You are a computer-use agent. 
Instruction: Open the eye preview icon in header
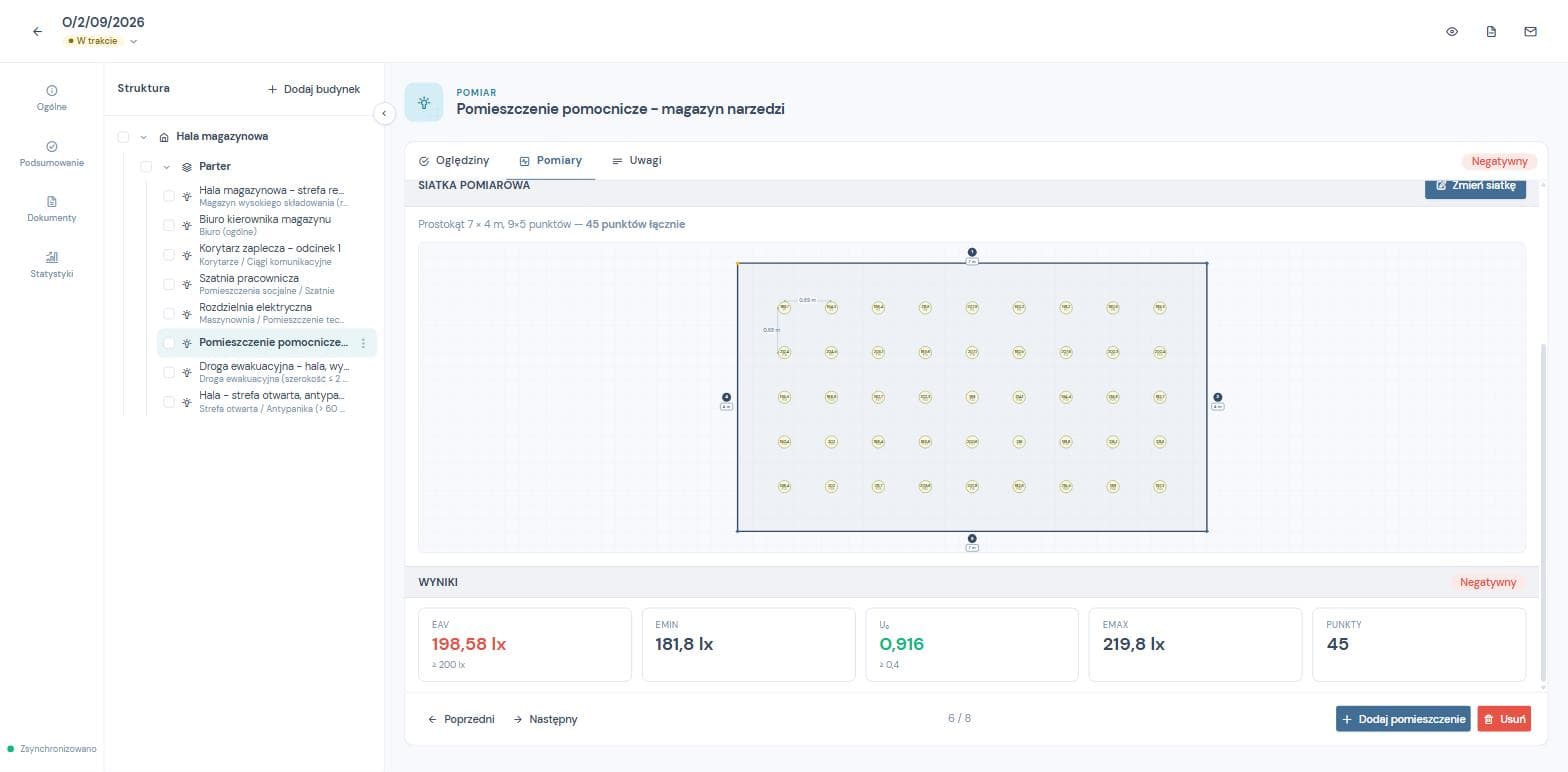click(x=1452, y=32)
